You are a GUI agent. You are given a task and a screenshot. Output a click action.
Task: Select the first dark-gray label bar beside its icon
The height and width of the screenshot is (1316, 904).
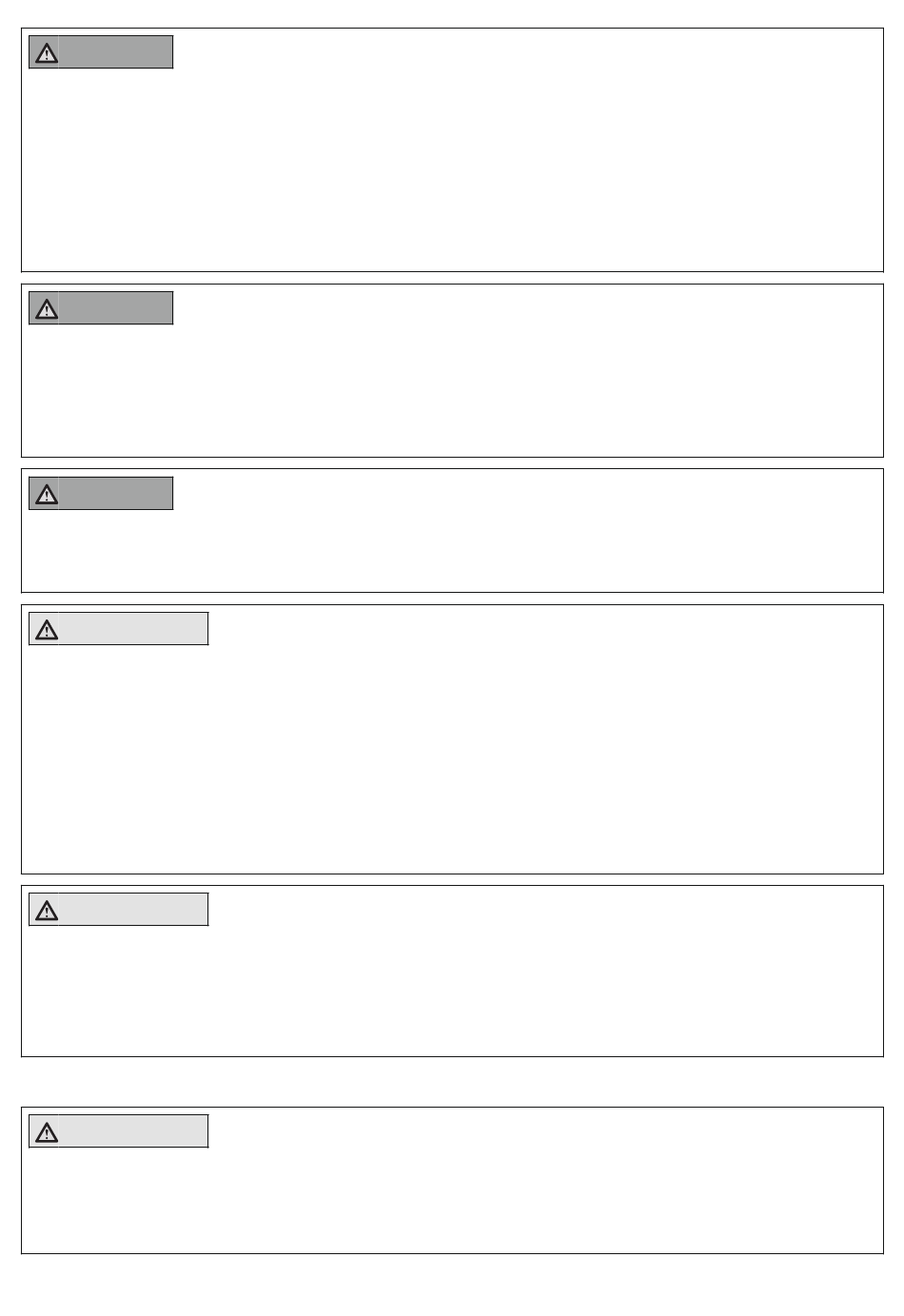click(116, 52)
